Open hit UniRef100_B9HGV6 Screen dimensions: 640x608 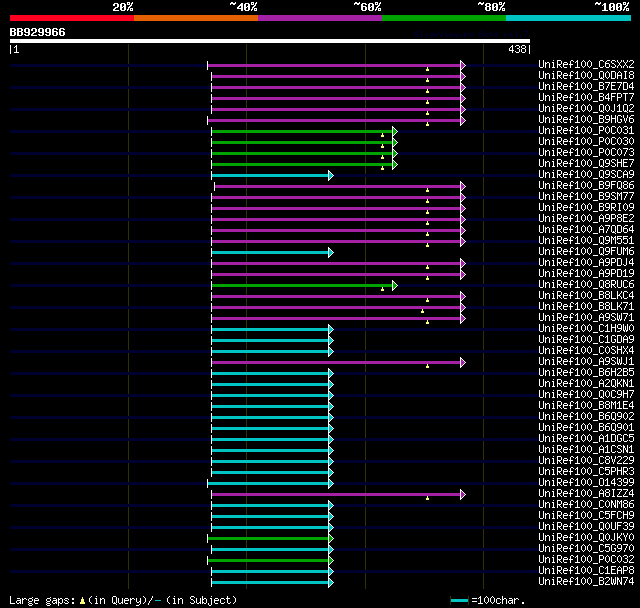click(x=586, y=120)
